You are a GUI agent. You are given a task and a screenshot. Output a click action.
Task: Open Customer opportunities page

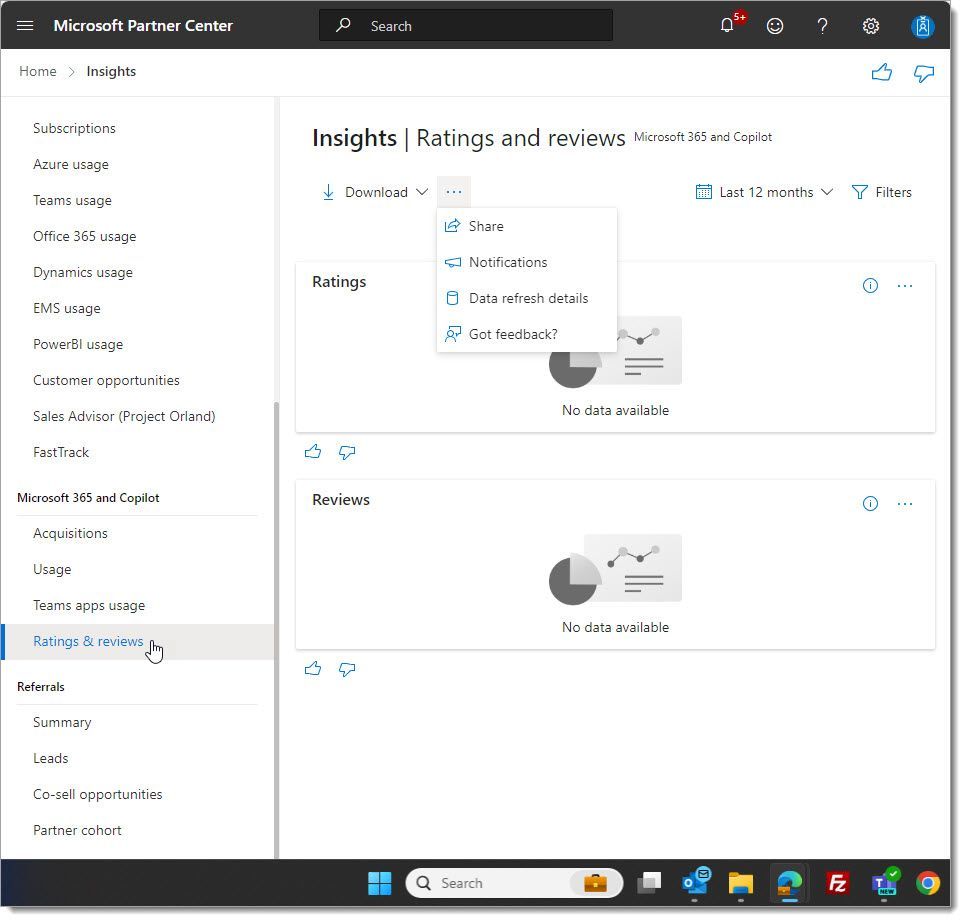pyautogui.click(x=106, y=380)
